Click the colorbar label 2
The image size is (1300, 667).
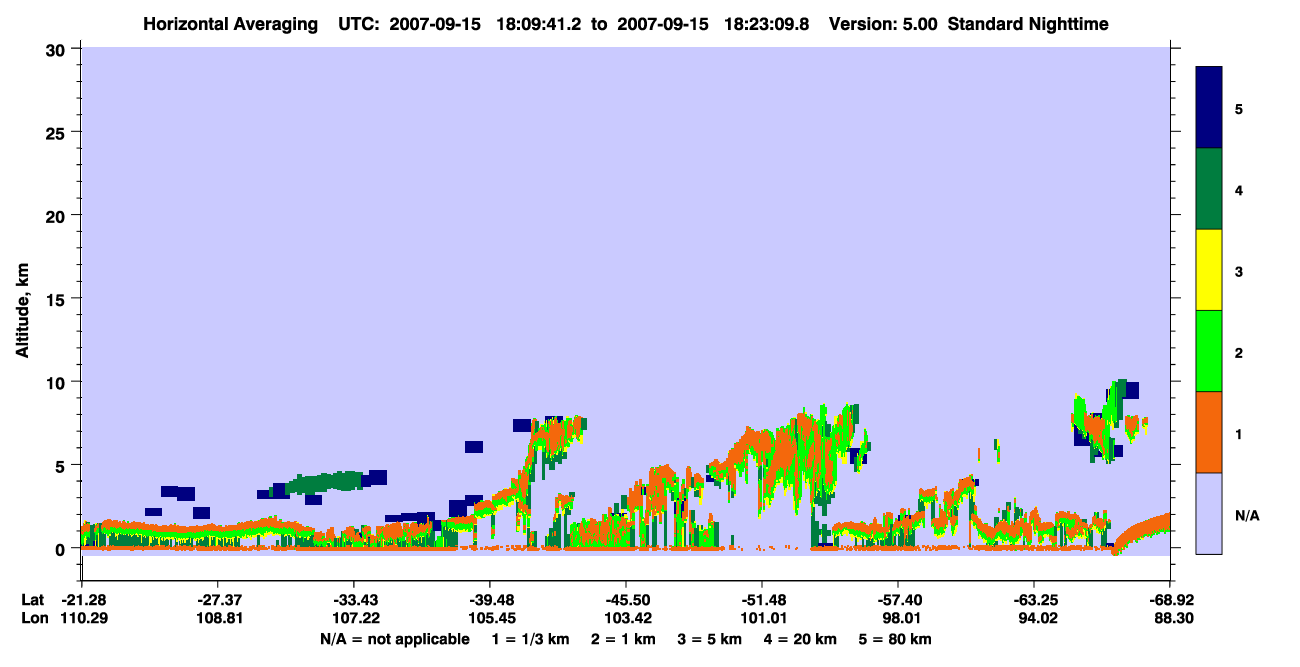click(1238, 352)
